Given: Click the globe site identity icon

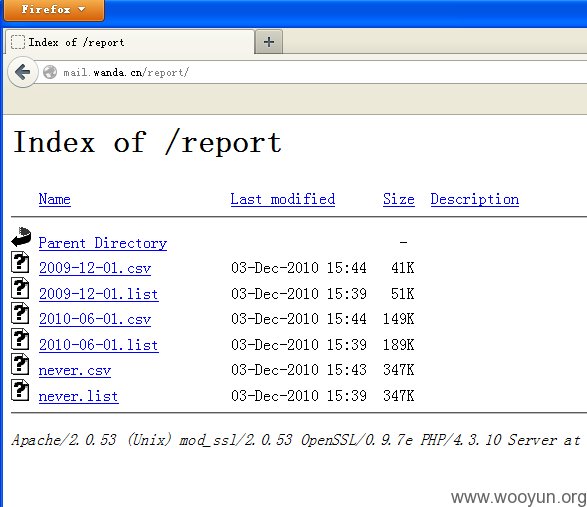Looking at the screenshot, I should (x=50, y=72).
